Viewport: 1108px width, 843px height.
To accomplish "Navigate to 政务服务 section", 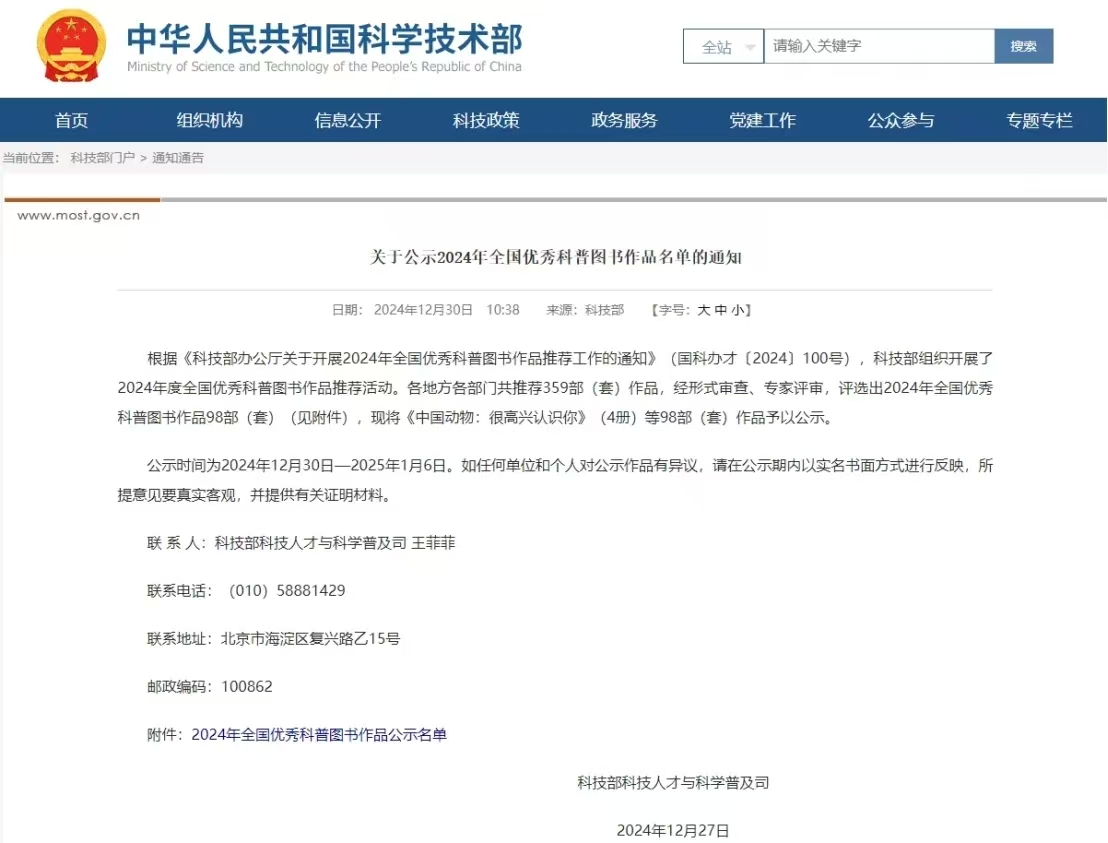I will (624, 121).
